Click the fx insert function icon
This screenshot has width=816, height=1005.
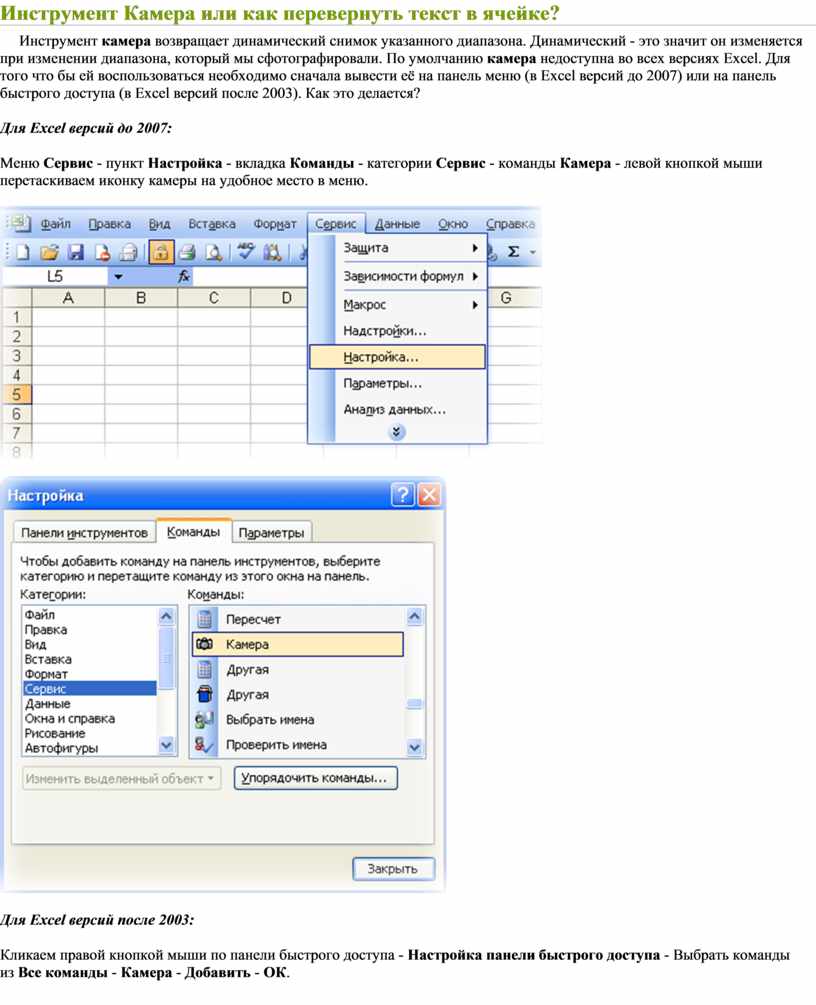coord(184,276)
